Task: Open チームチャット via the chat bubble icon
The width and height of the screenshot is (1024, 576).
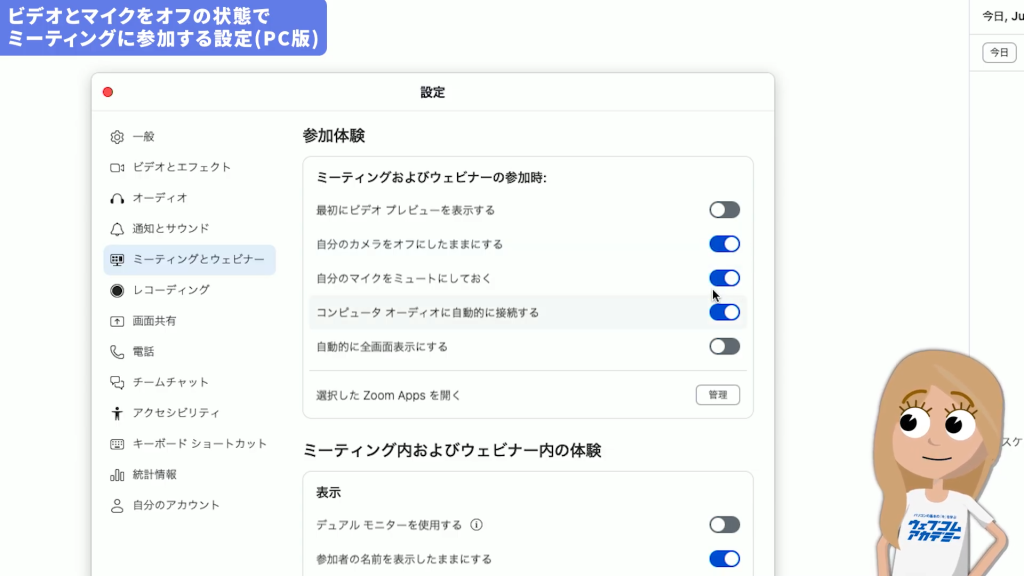Action: tap(117, 383)
